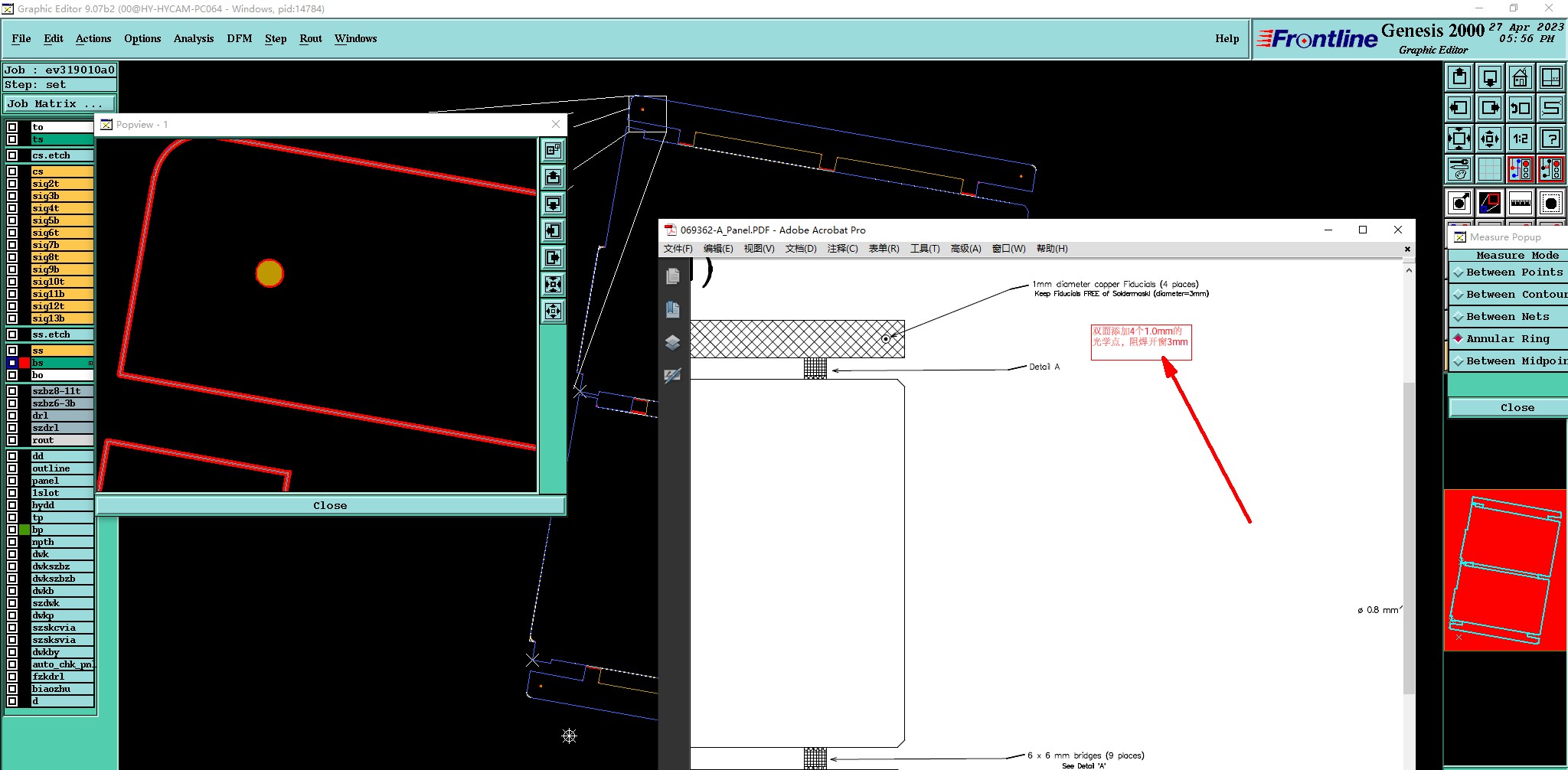Click the Popview pan left icon
Image resolution: width=1568 pixels, height=770 pixels.
(x=553, y=231)
